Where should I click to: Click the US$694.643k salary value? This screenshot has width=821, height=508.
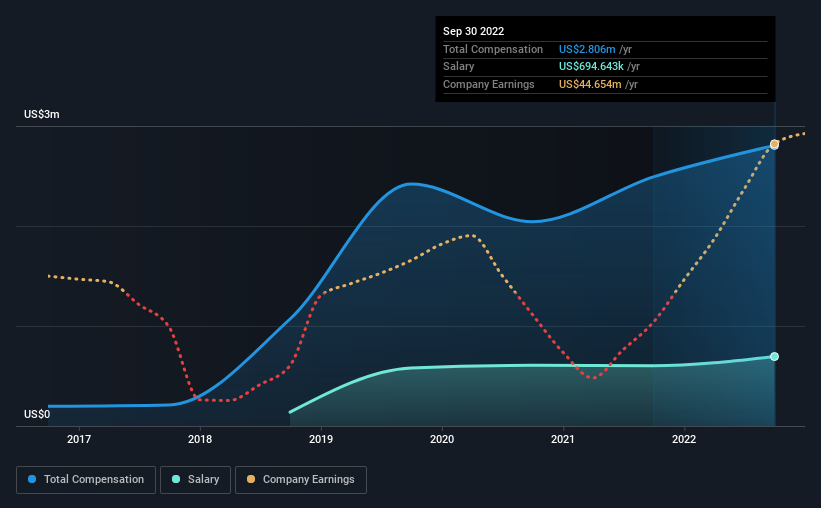pyautogui.click(x=591, y=67)
